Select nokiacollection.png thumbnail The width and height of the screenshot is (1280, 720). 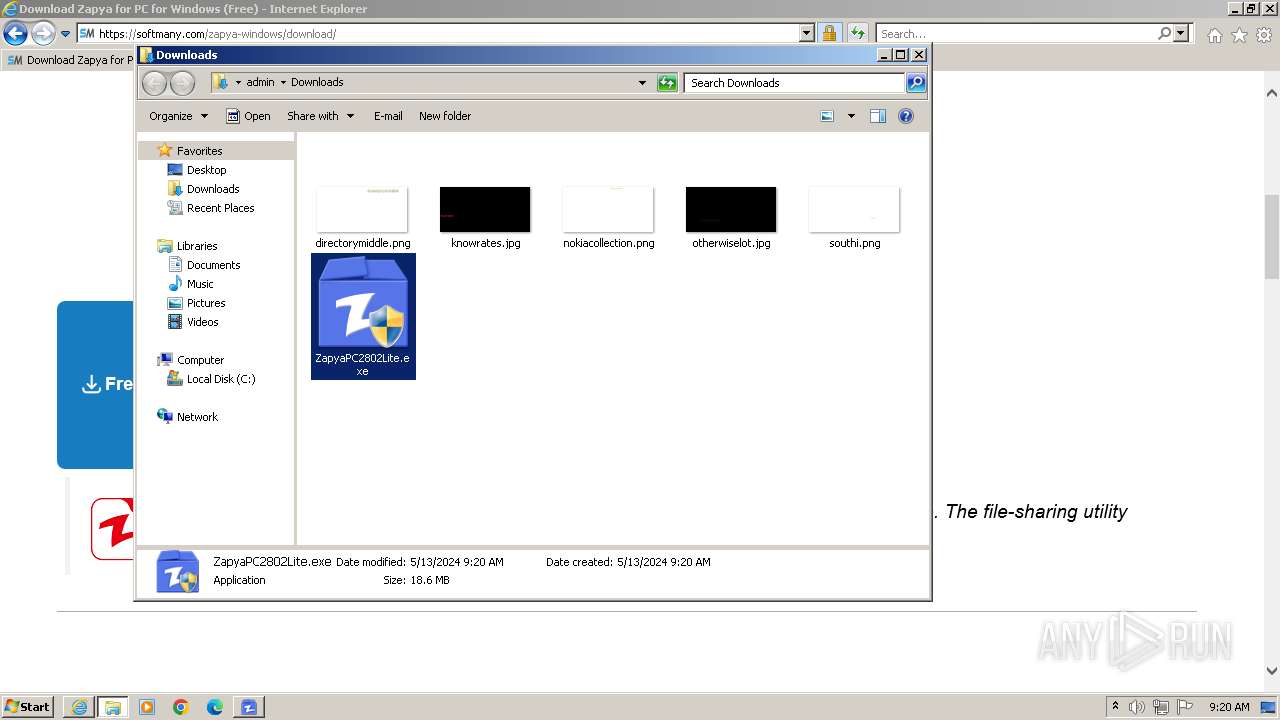(608, 210)
